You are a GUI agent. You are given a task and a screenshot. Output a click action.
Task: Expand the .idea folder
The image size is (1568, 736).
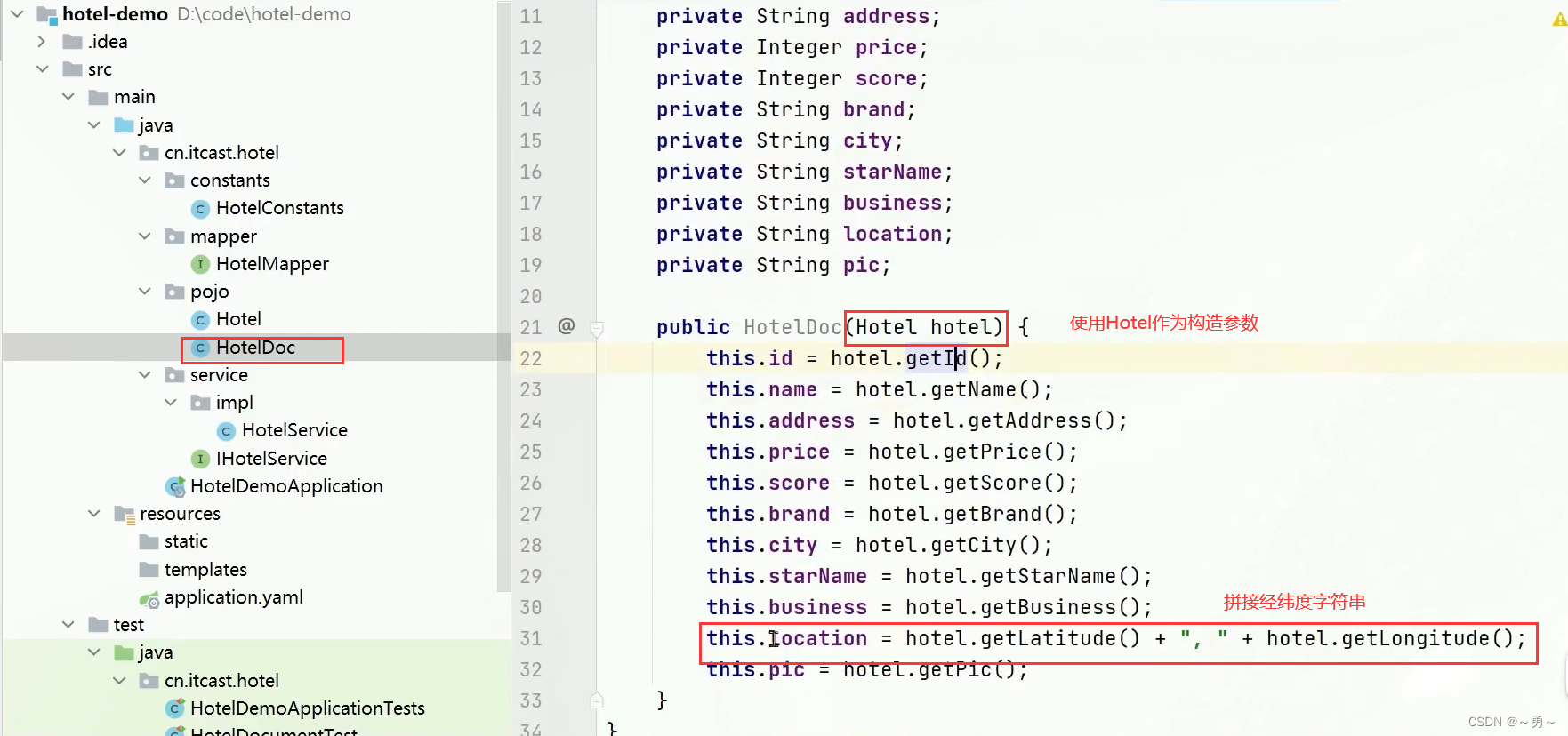point(42,41)
